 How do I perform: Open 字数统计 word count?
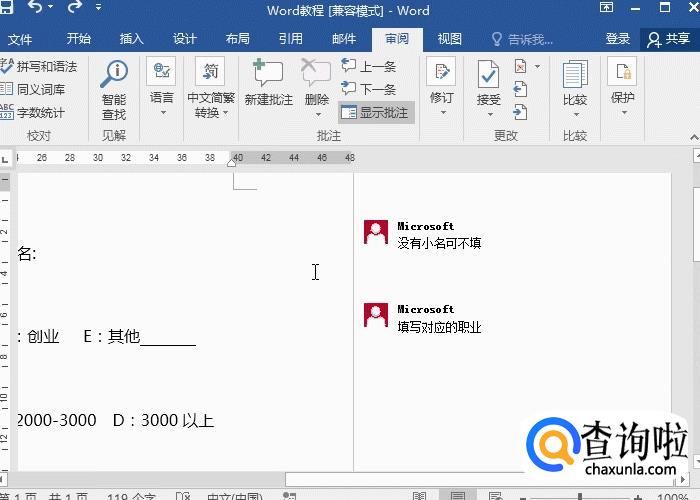coord(33,112)
